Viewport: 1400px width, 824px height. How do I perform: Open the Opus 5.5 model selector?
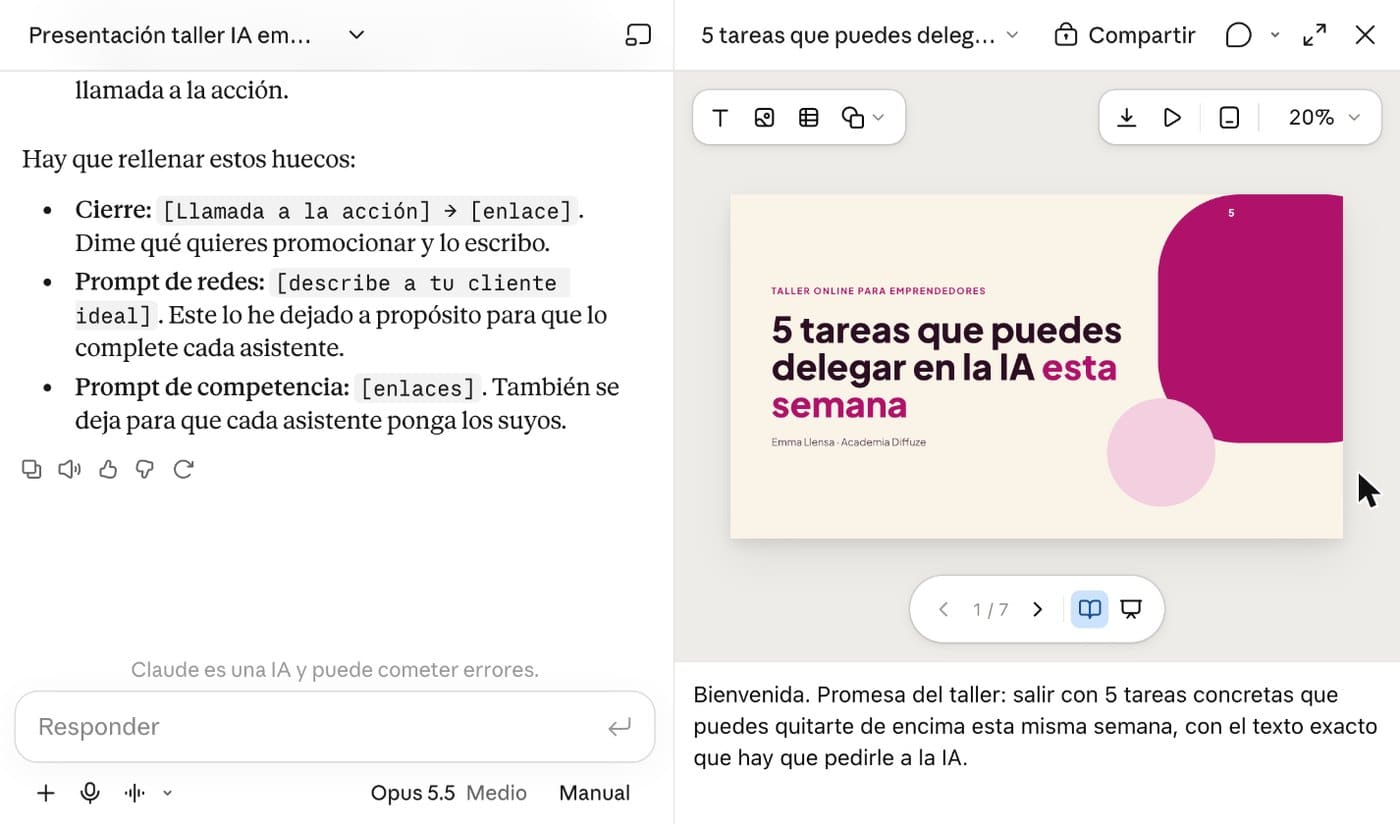coord(448,793)
